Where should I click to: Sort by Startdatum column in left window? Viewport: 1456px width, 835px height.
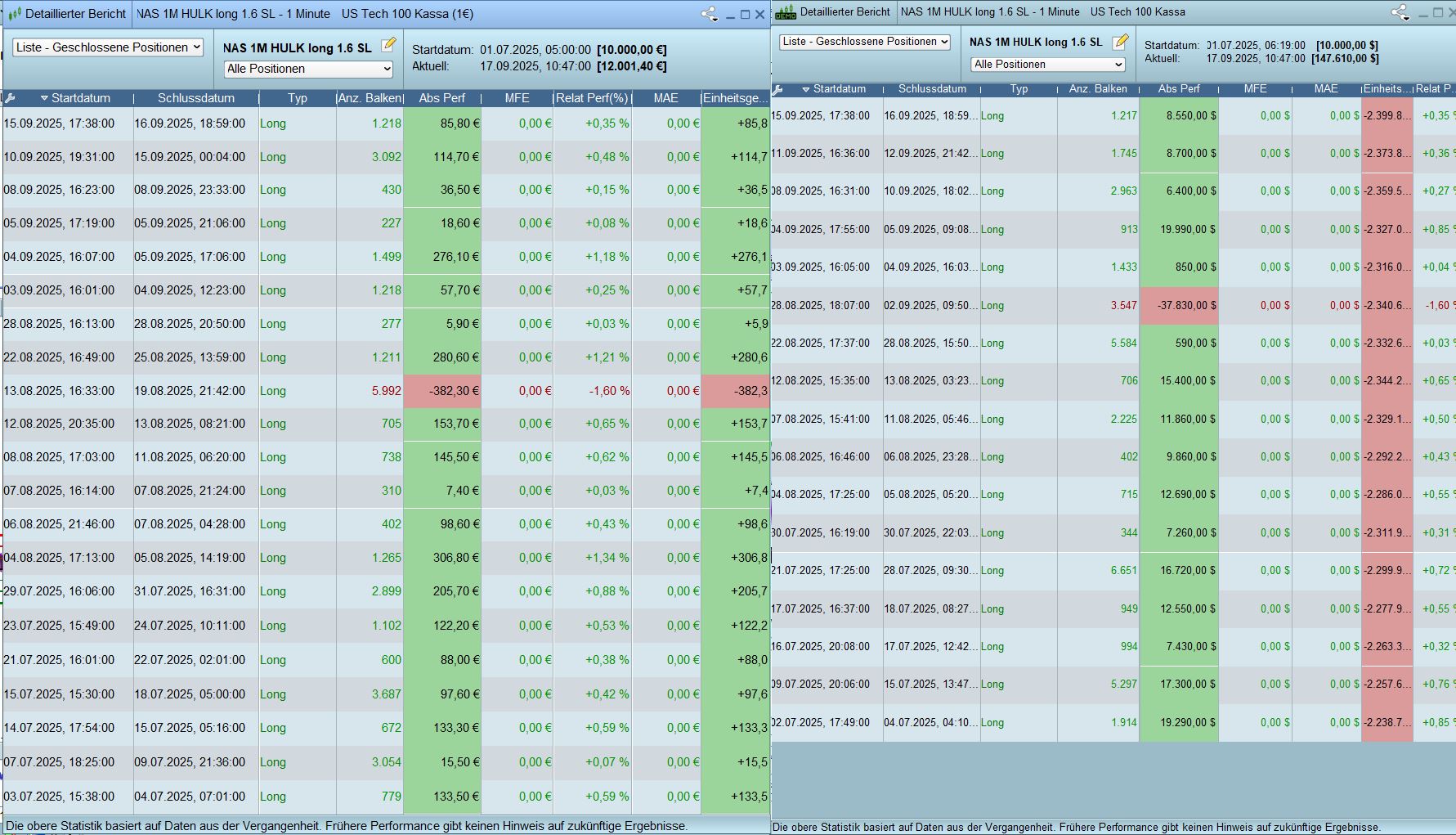tap(80, 98)
